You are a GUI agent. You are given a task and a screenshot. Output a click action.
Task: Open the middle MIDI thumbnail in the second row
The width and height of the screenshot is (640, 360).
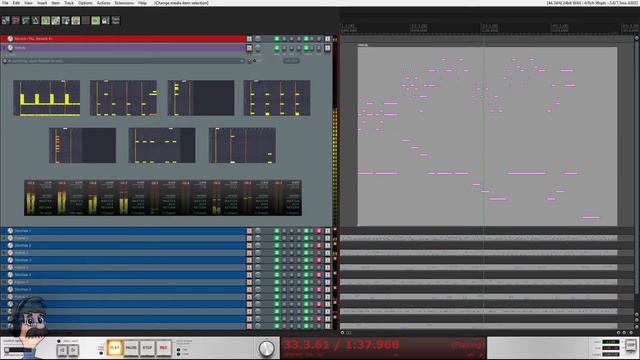point(162,145)
